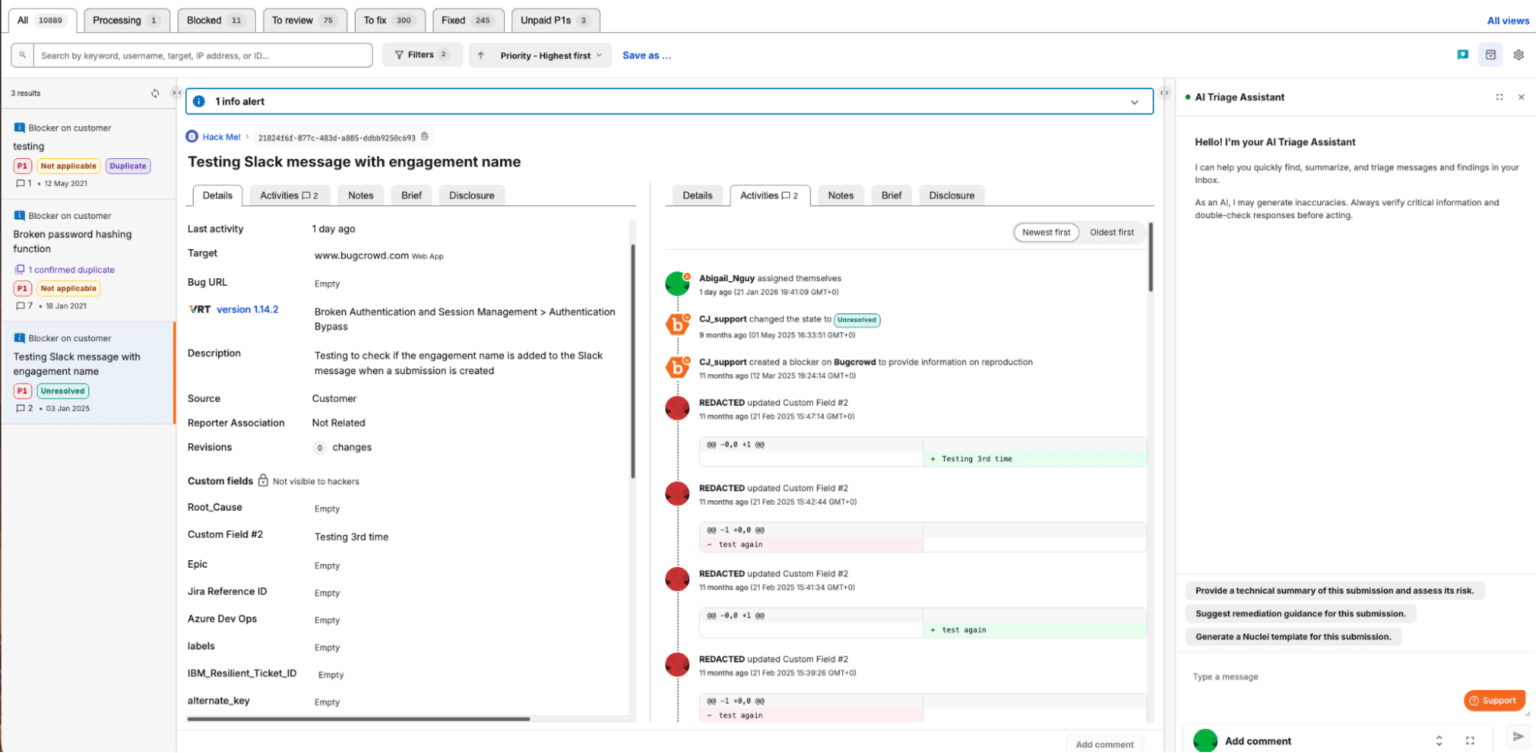The width and height of the screenshot is (1536, 753).
Task: Open the right pane Disclosure tab
Action: click(x=952, y=195)
